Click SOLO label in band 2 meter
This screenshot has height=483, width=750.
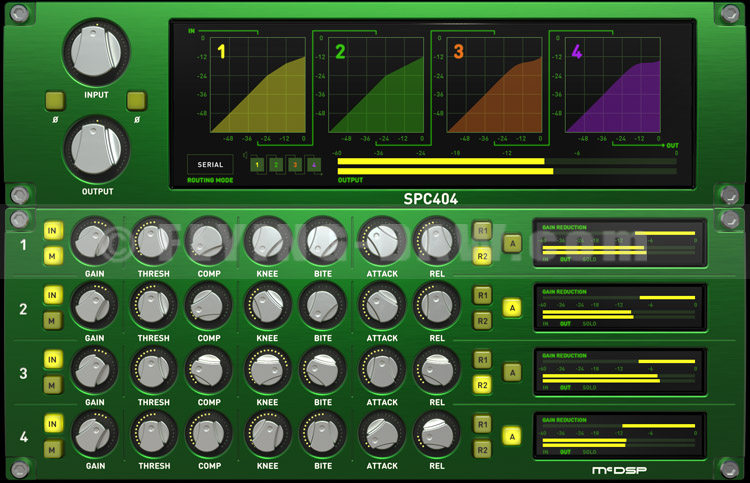click(x=589, y=324)
